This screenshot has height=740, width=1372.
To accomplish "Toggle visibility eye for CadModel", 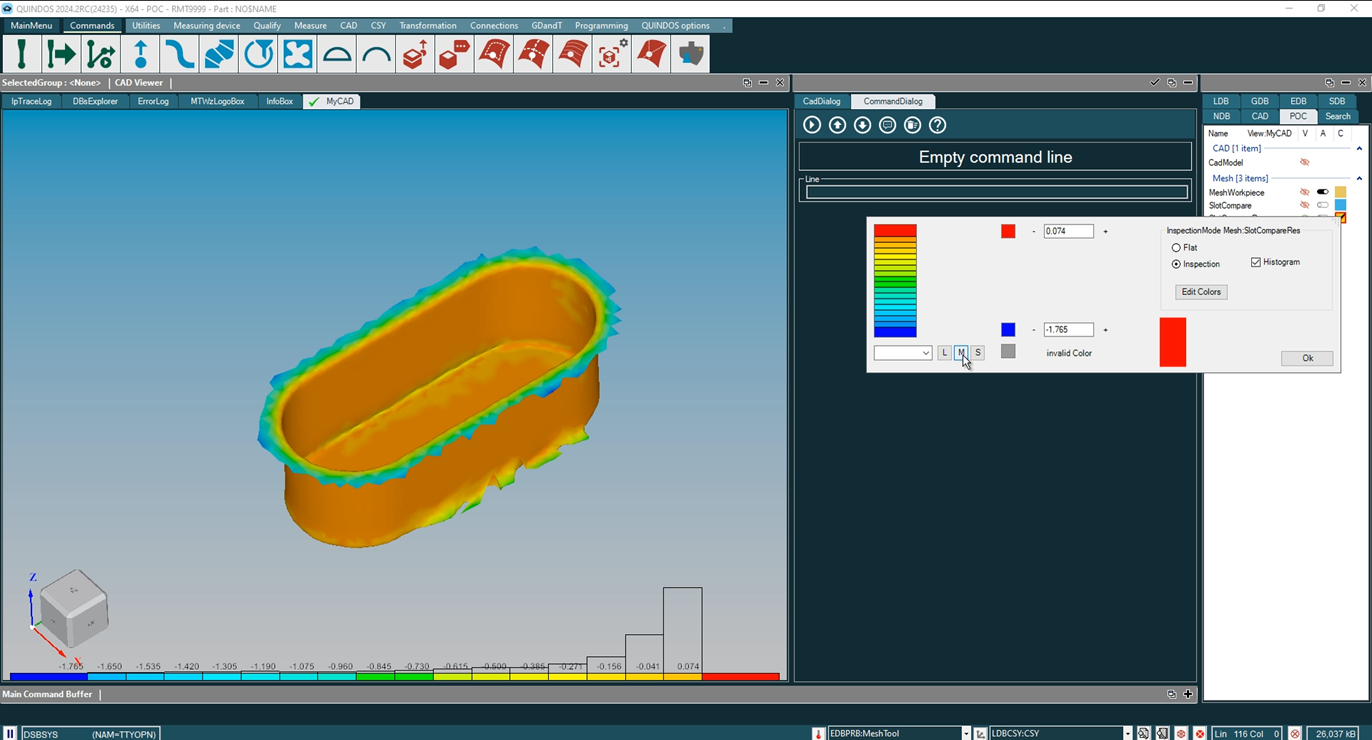I will coord(1304,162).
